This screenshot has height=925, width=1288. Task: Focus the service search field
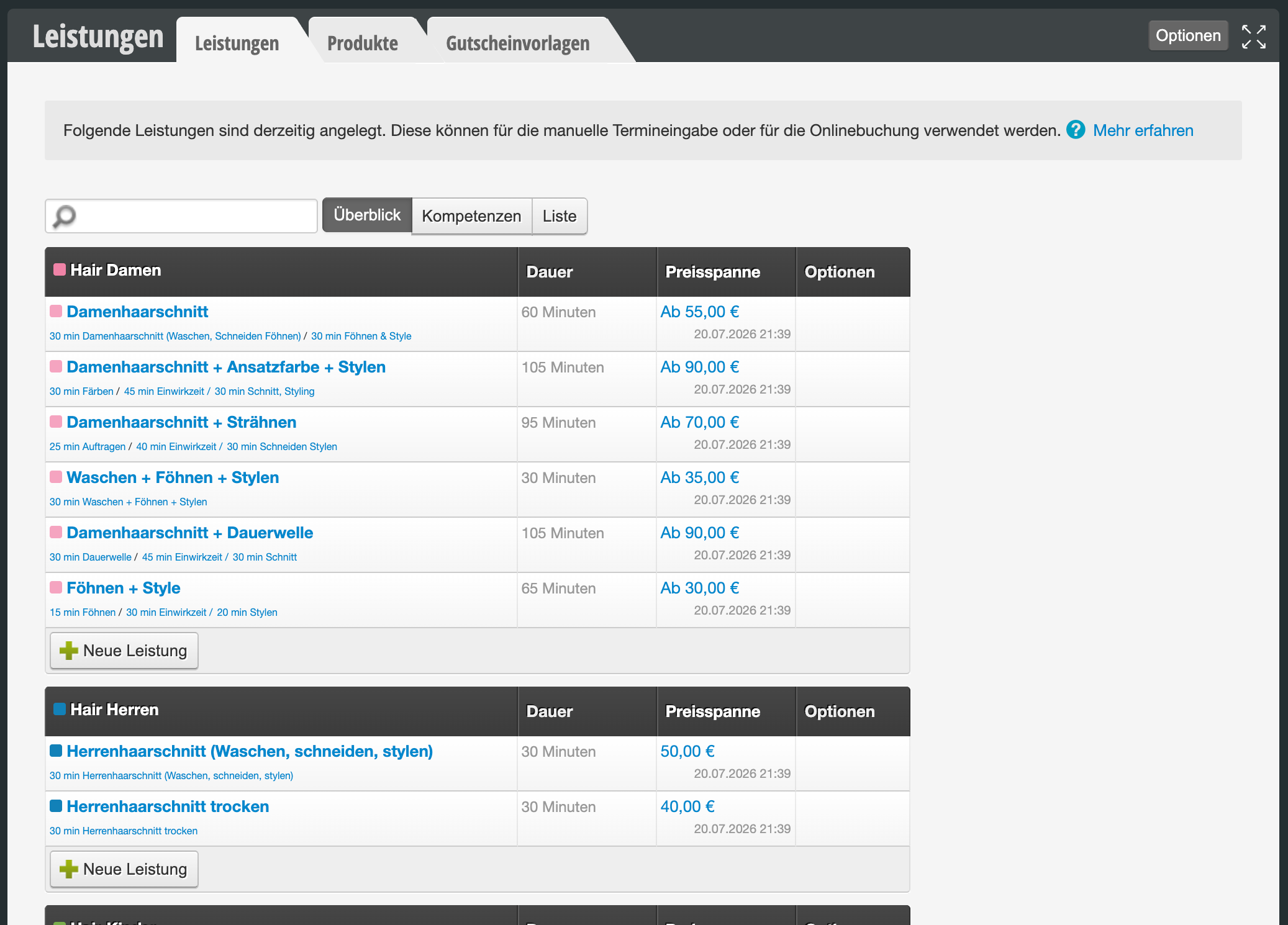click(x=181, y=216)
